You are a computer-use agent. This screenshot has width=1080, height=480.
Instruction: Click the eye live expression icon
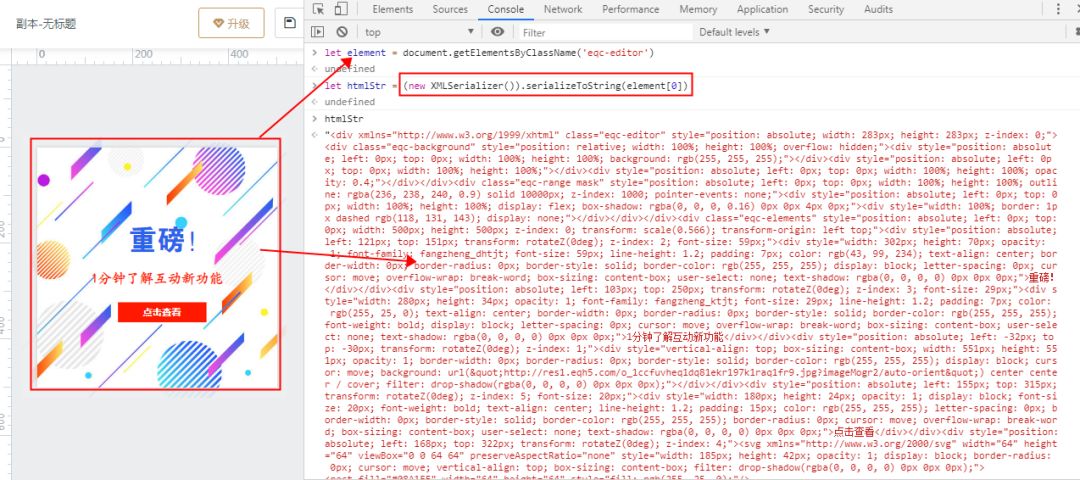(497, 32)
